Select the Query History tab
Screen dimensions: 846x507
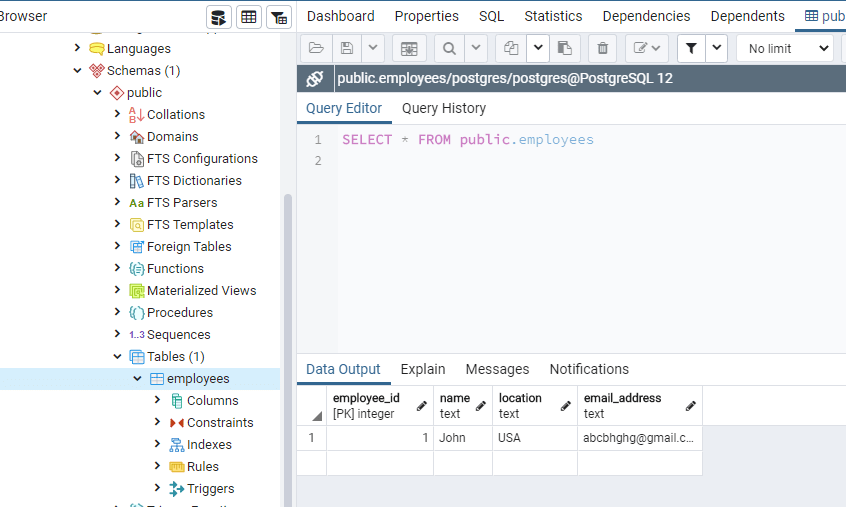pyautogui.click(x=444, y=108)
